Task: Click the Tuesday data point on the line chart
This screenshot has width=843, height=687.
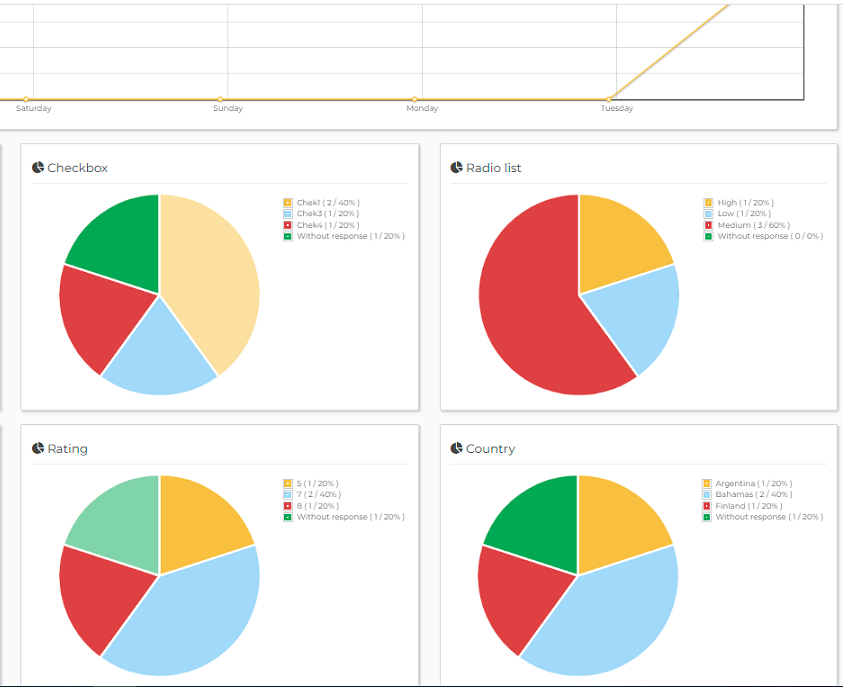Action: (609, 99)
